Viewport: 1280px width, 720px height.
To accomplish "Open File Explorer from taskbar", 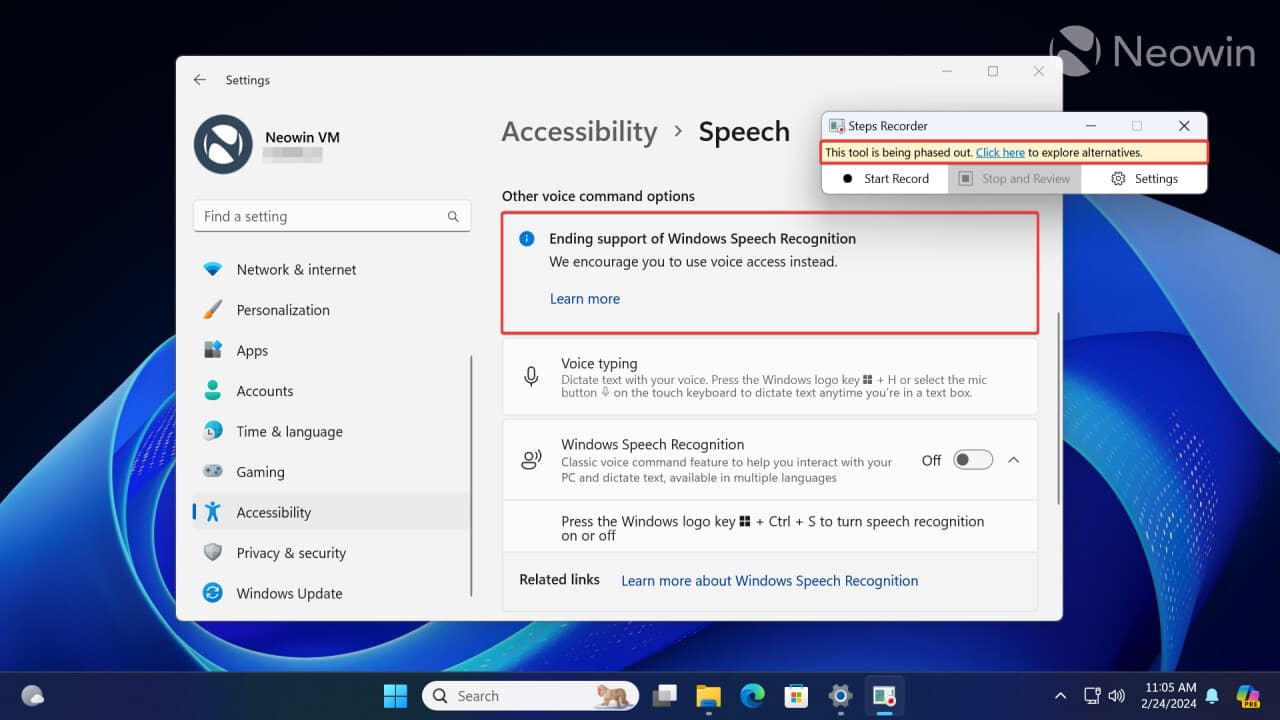I will [x=708, y=695].
